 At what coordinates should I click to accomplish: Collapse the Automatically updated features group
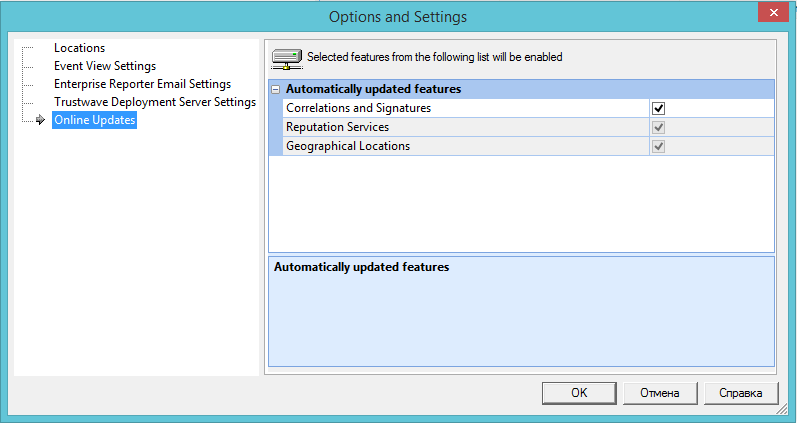[x=276, y=89]
